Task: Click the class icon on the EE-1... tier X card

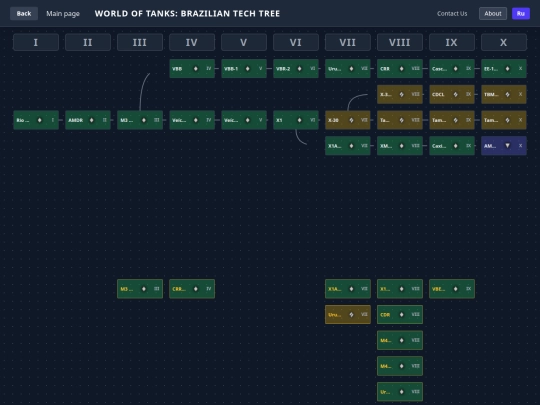Action: coord(507,69)
